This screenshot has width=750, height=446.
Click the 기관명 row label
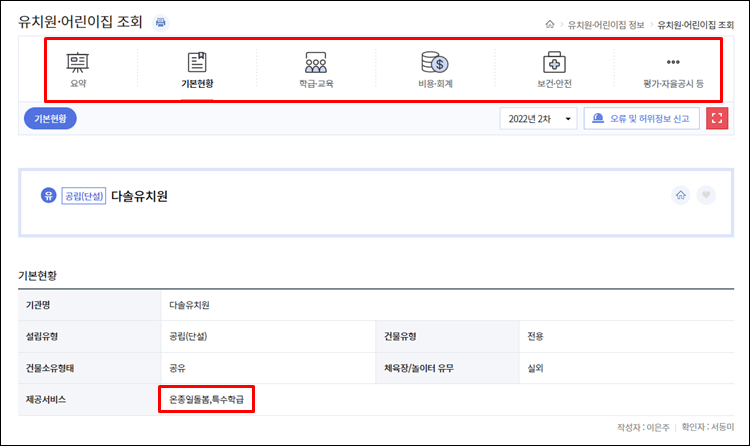[38, 305]
